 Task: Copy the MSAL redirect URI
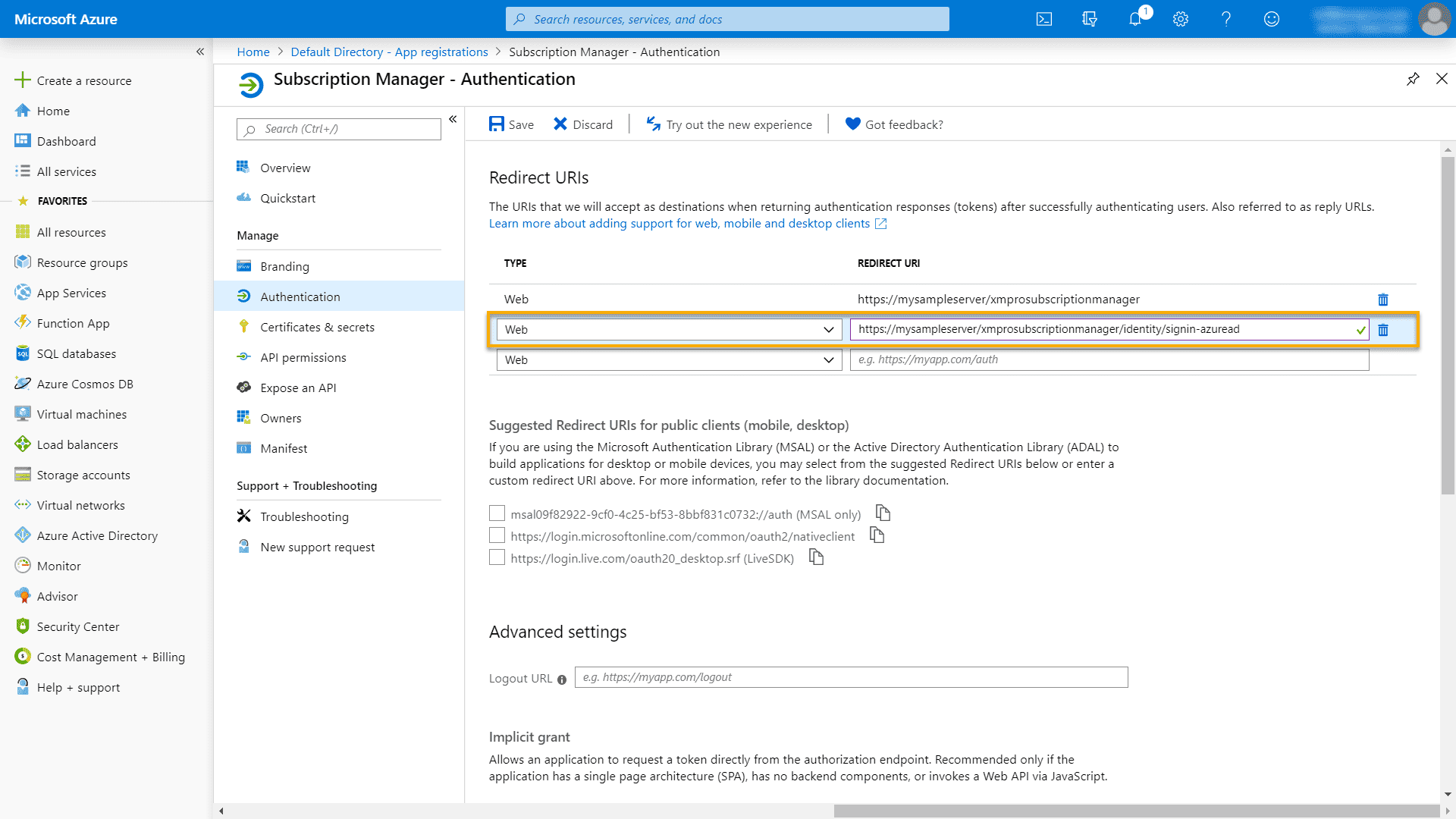pos(883,513)
